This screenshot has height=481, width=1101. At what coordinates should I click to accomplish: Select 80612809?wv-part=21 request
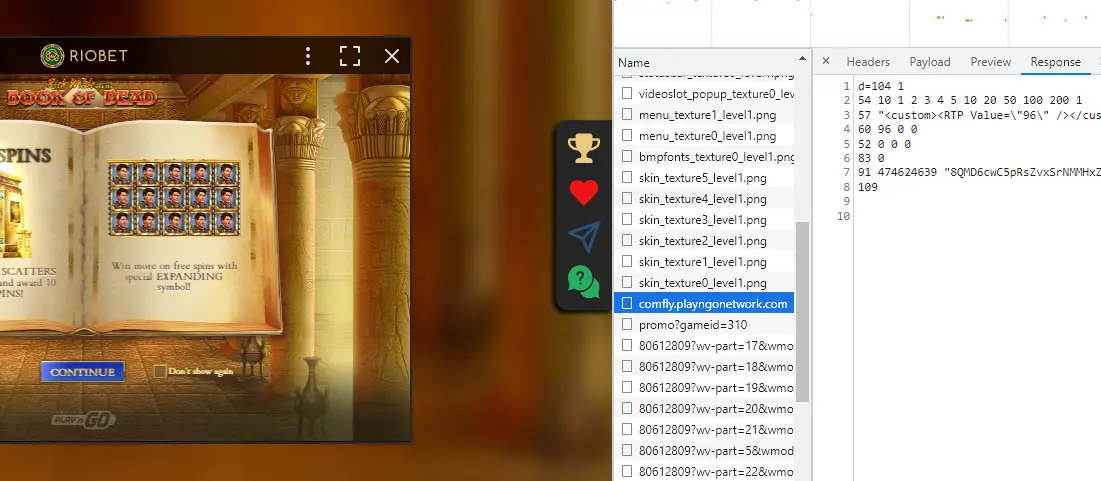pos(704,430)
